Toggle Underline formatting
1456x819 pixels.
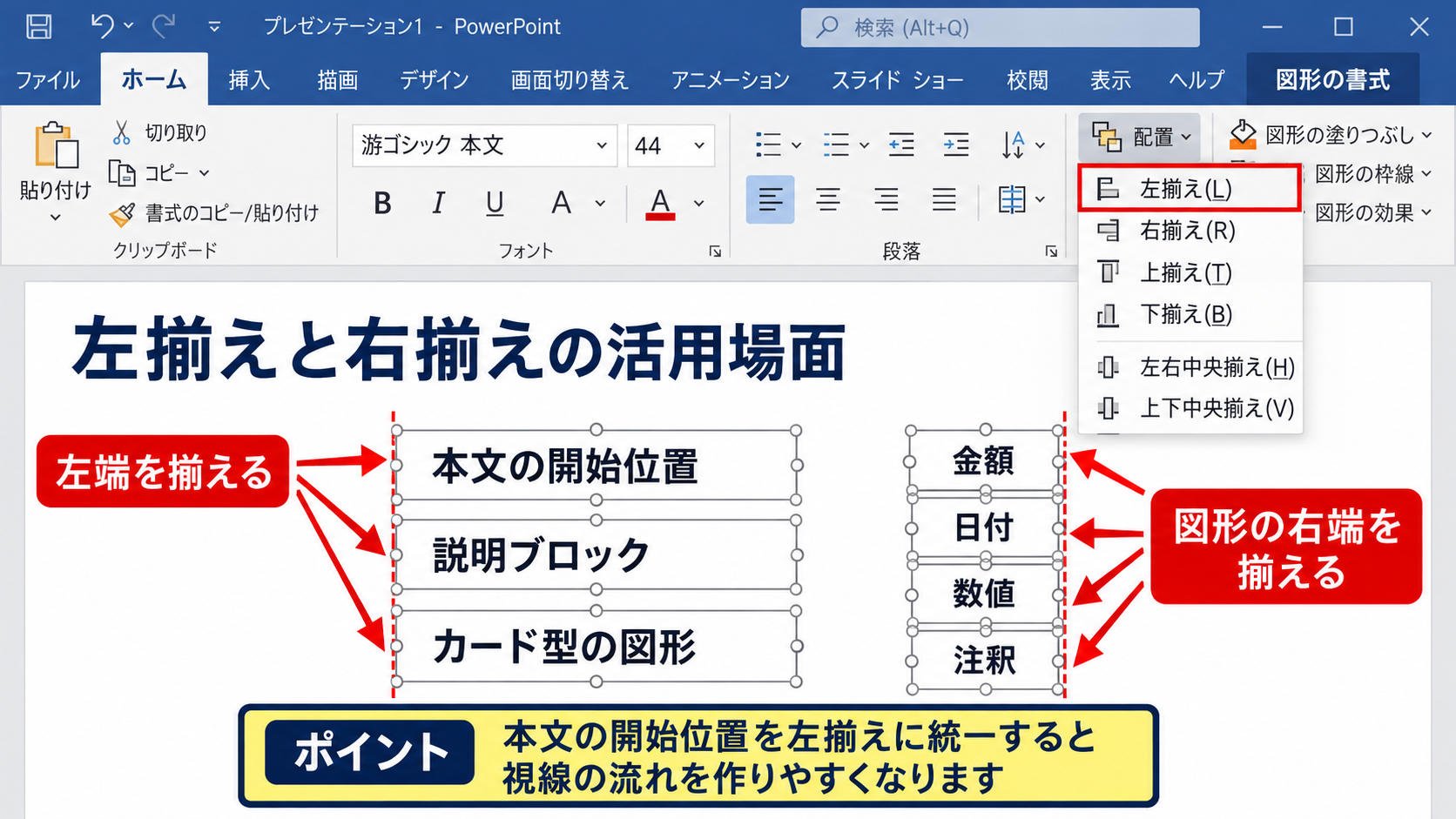(x=495, y=203)
